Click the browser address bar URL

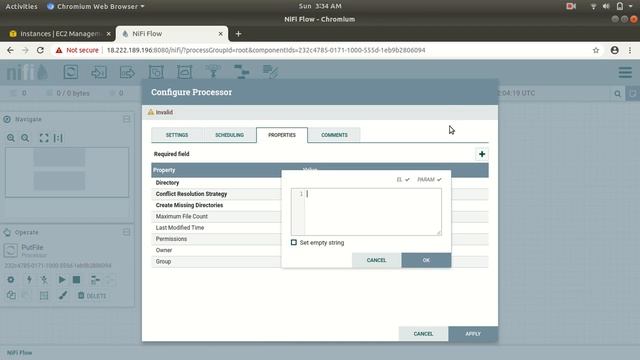pyautogui.click(x=266, y=50)
